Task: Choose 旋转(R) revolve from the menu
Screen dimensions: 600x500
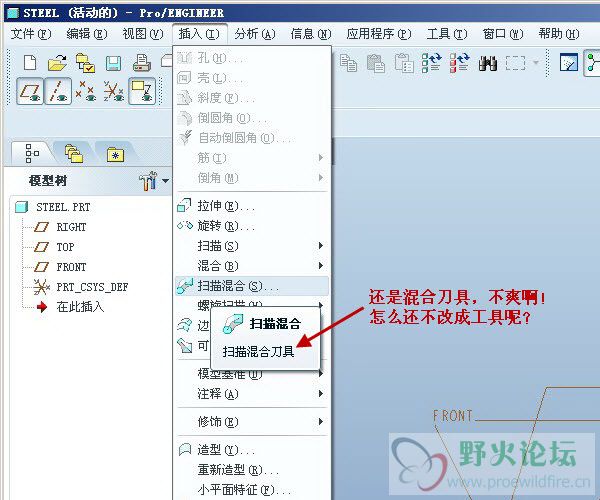Action: (x=252, y=226)
